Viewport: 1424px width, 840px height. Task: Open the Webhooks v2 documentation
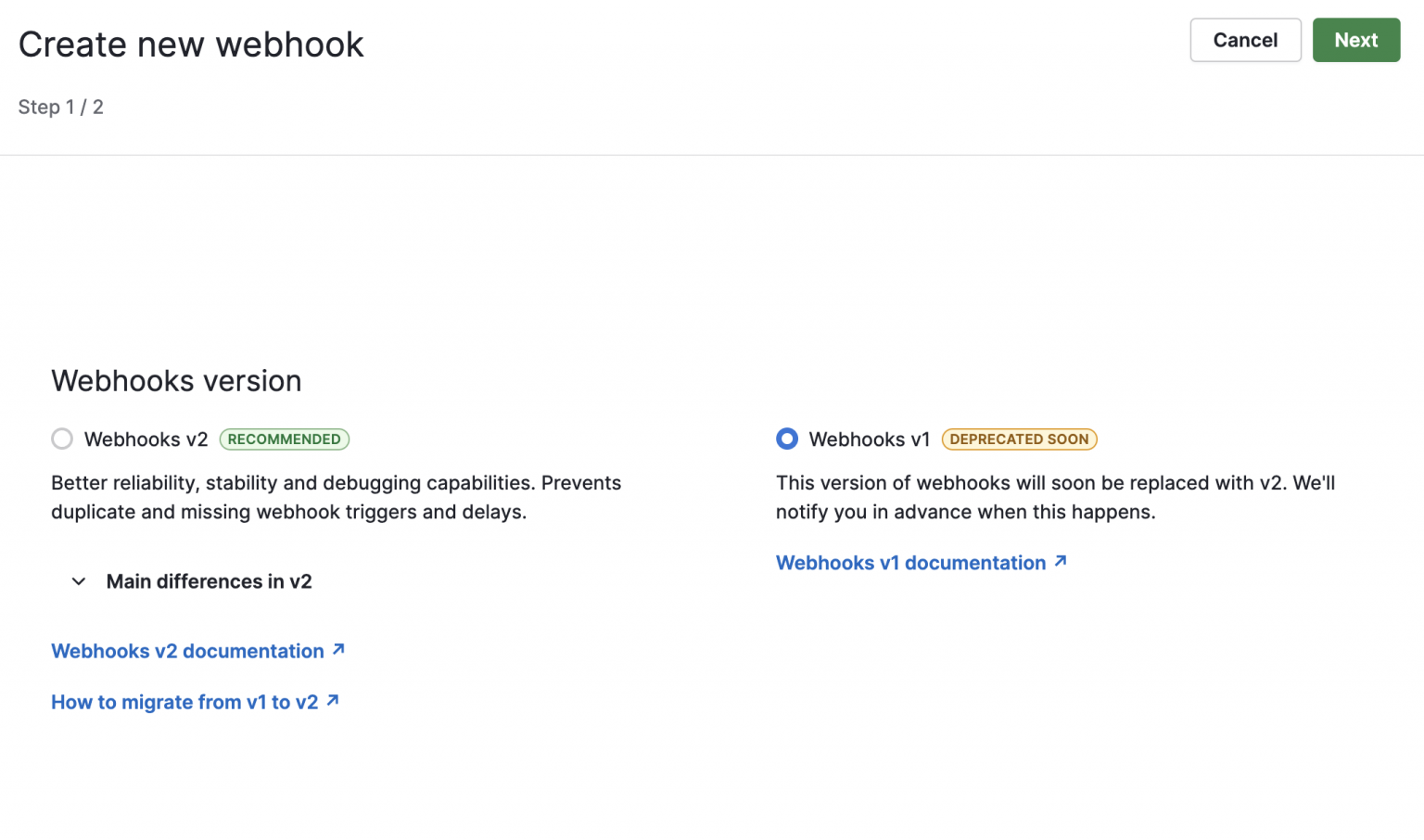point(187,650)
